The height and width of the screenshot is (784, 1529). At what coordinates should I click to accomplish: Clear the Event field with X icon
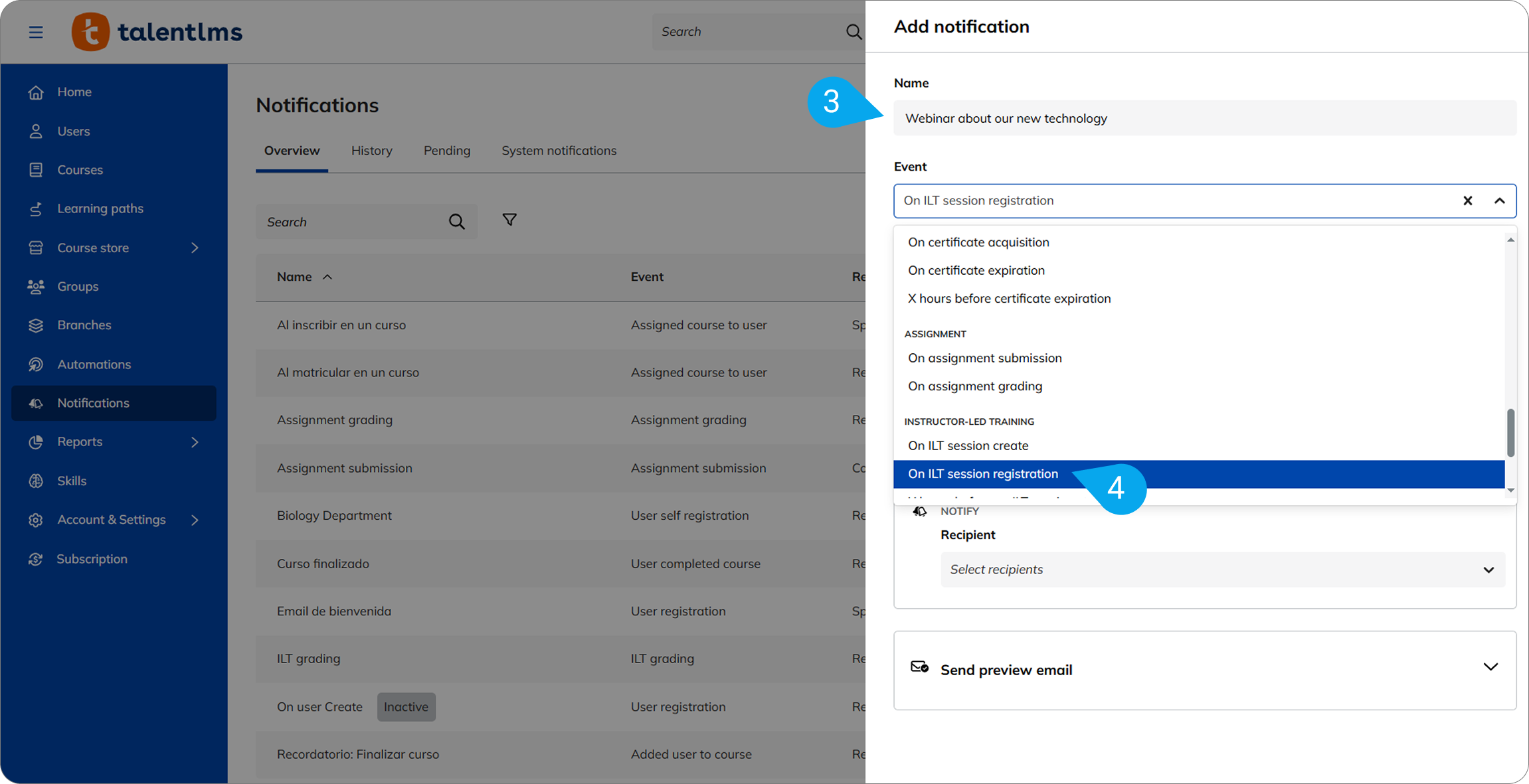pyautogui.click(x=1467, y=200)
